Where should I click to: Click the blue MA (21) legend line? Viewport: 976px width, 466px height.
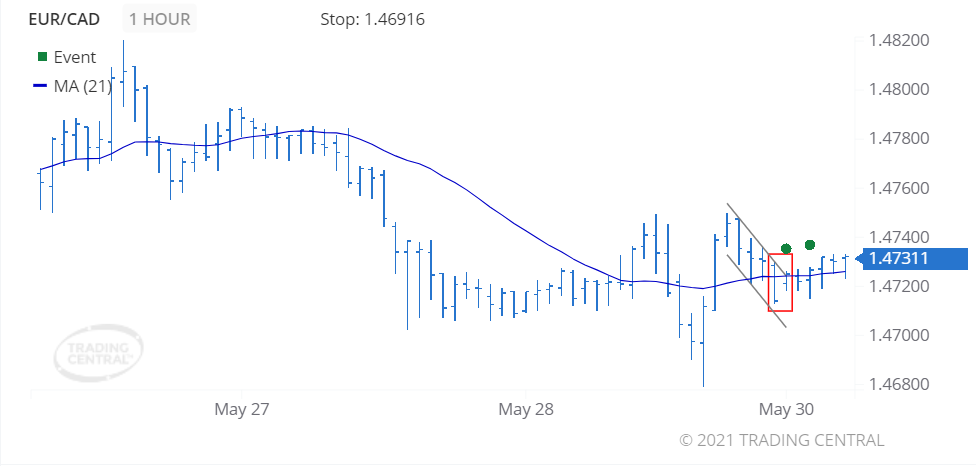[40, 86]
